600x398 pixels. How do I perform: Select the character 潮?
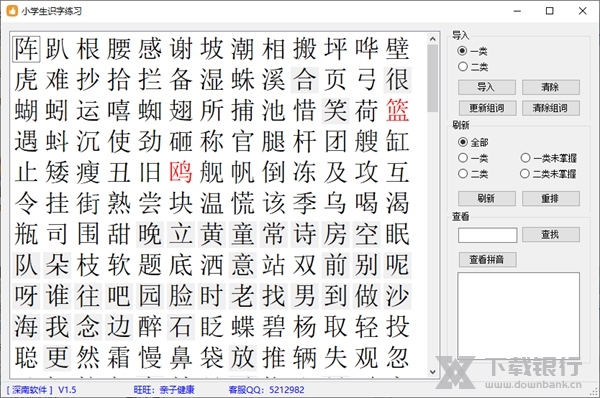click(243, 49)
